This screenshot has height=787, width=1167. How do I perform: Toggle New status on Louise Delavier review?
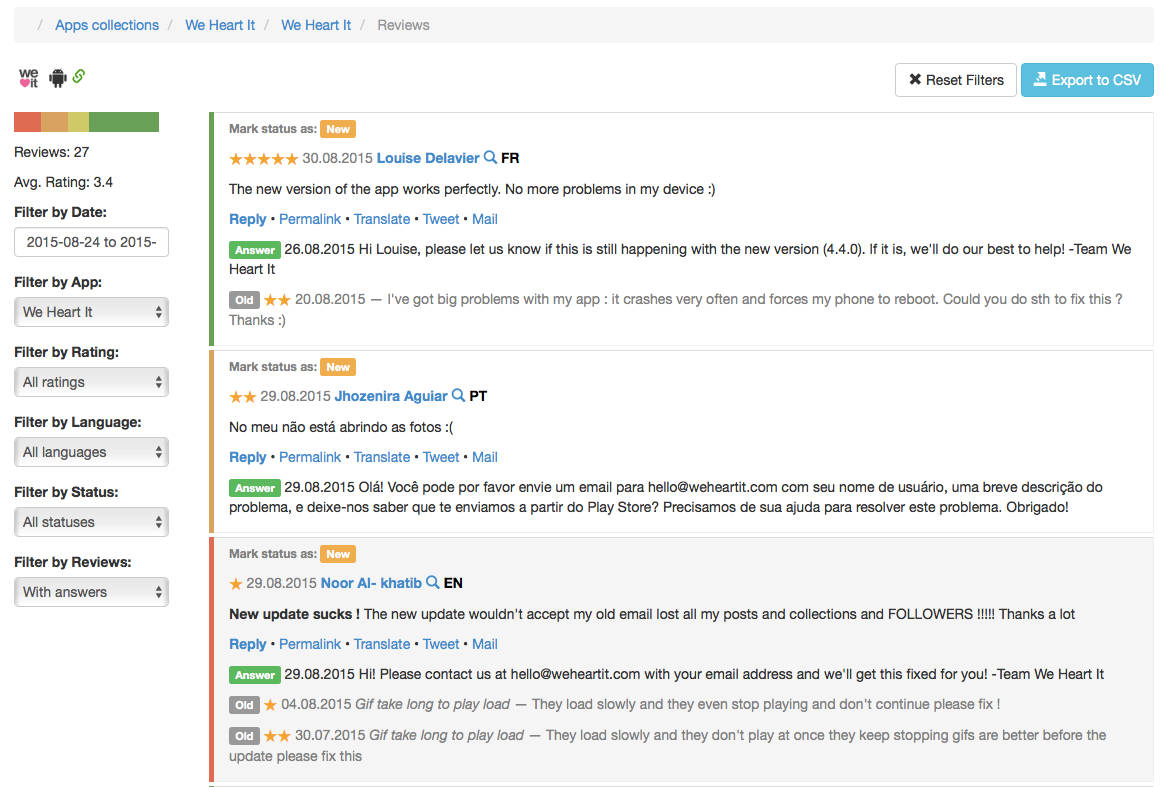(338, 129)
